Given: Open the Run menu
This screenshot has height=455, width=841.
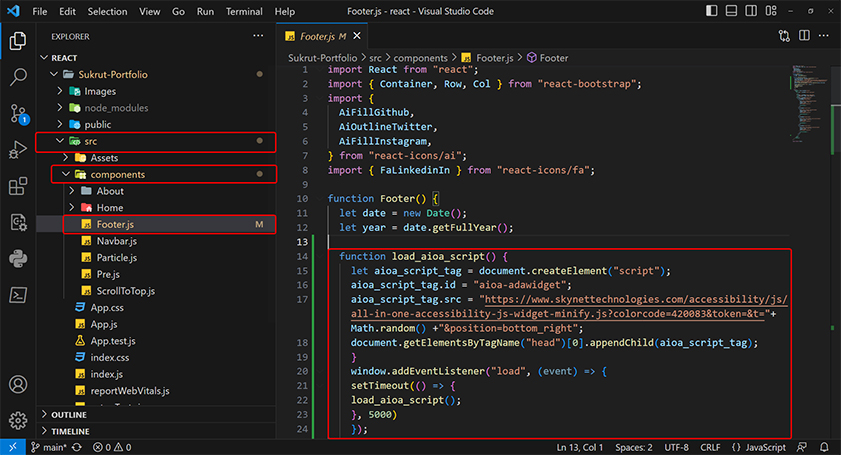Looking at the screenshot, I should [x=205, y=11].
